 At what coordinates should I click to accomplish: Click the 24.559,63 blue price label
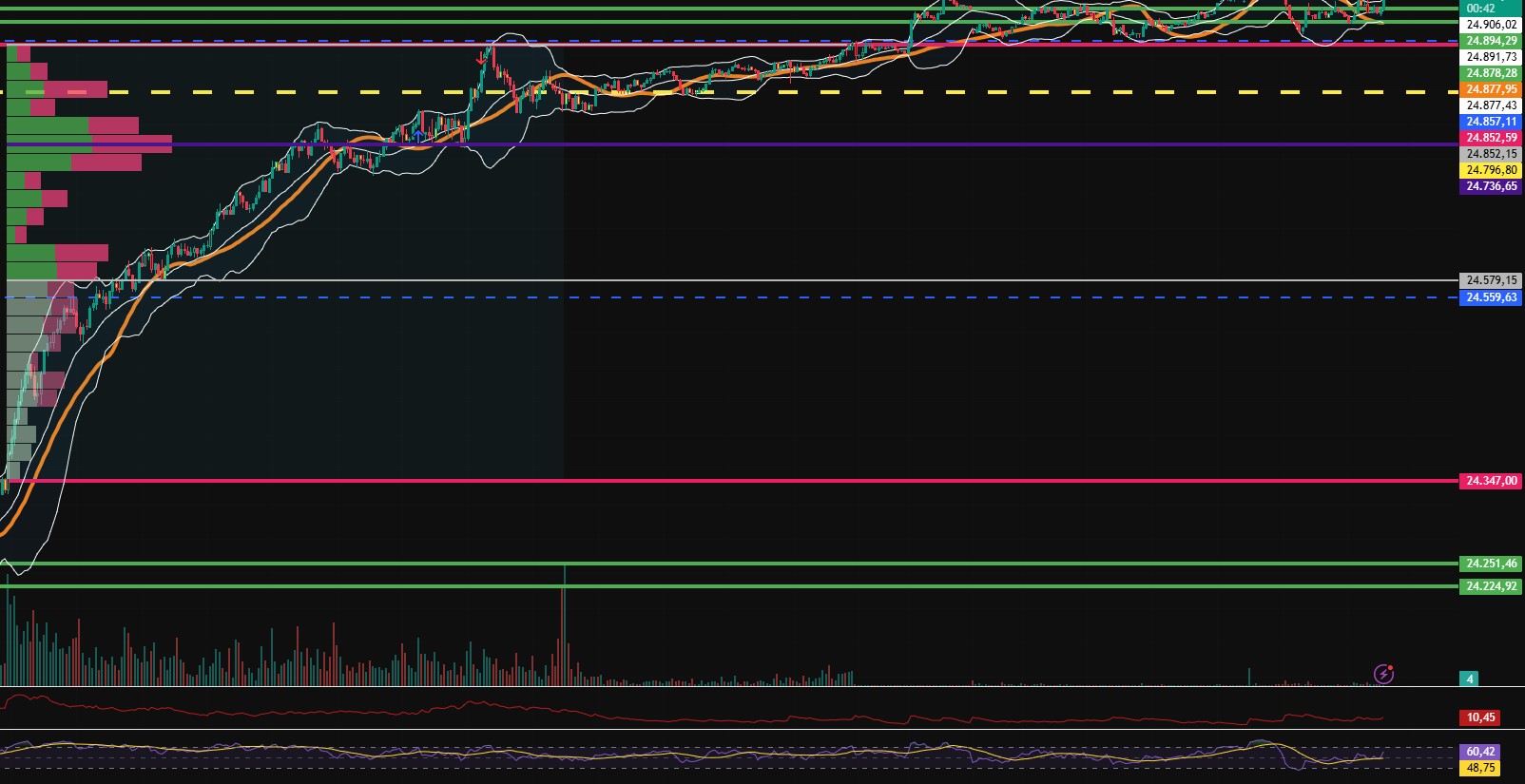pos(1491,297)
